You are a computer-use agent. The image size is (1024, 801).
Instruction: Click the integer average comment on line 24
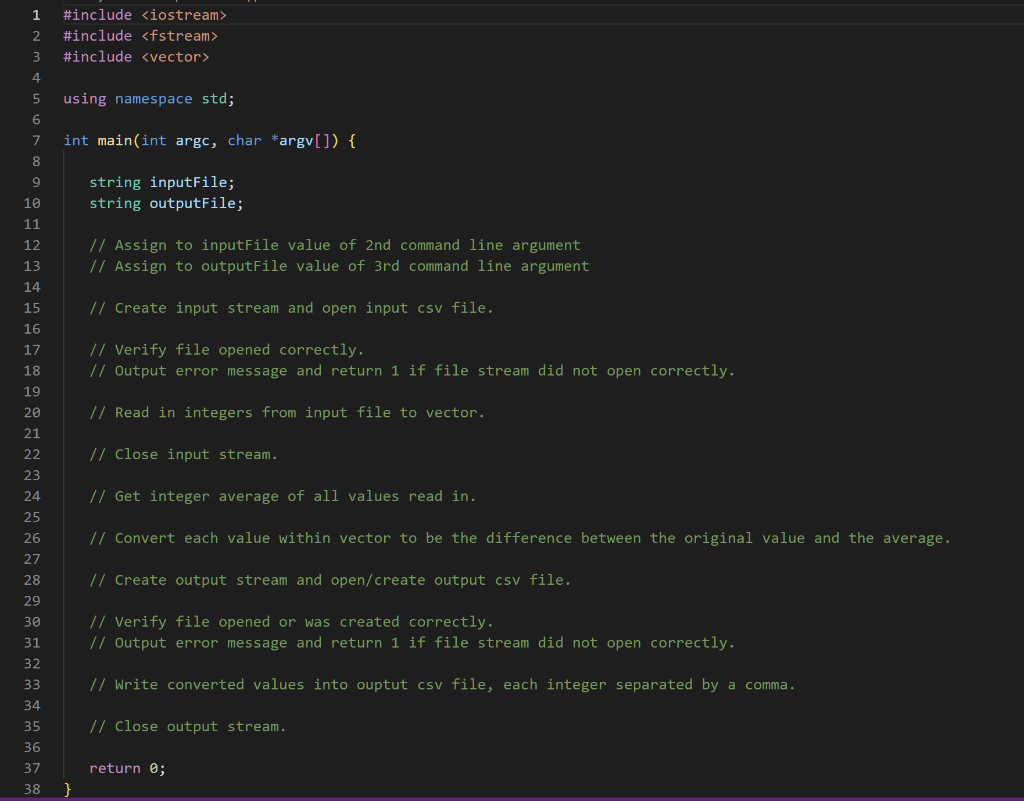[280, 496]
